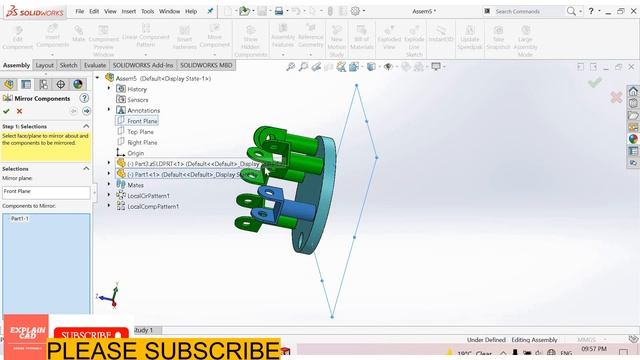
Task: Click the search magnifier icon
Action: click(571, 11)
